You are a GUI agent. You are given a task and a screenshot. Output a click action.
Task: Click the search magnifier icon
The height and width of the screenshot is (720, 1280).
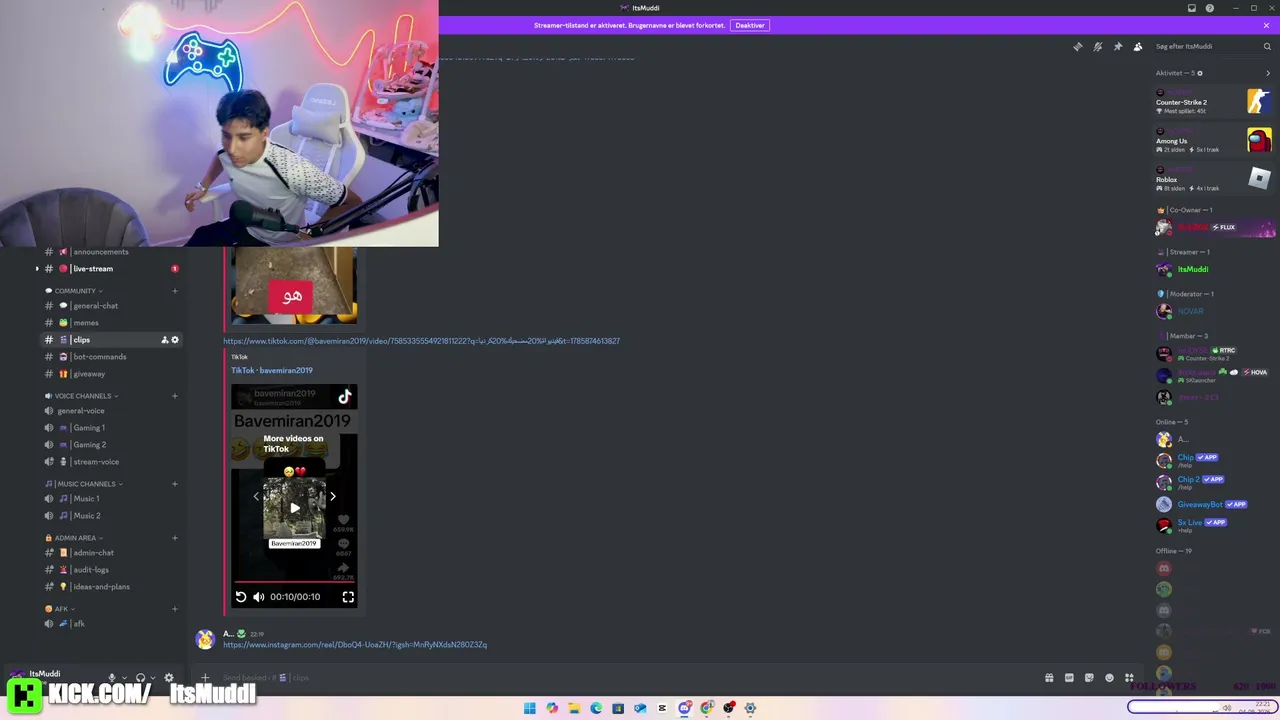[x=1267, y=46]
